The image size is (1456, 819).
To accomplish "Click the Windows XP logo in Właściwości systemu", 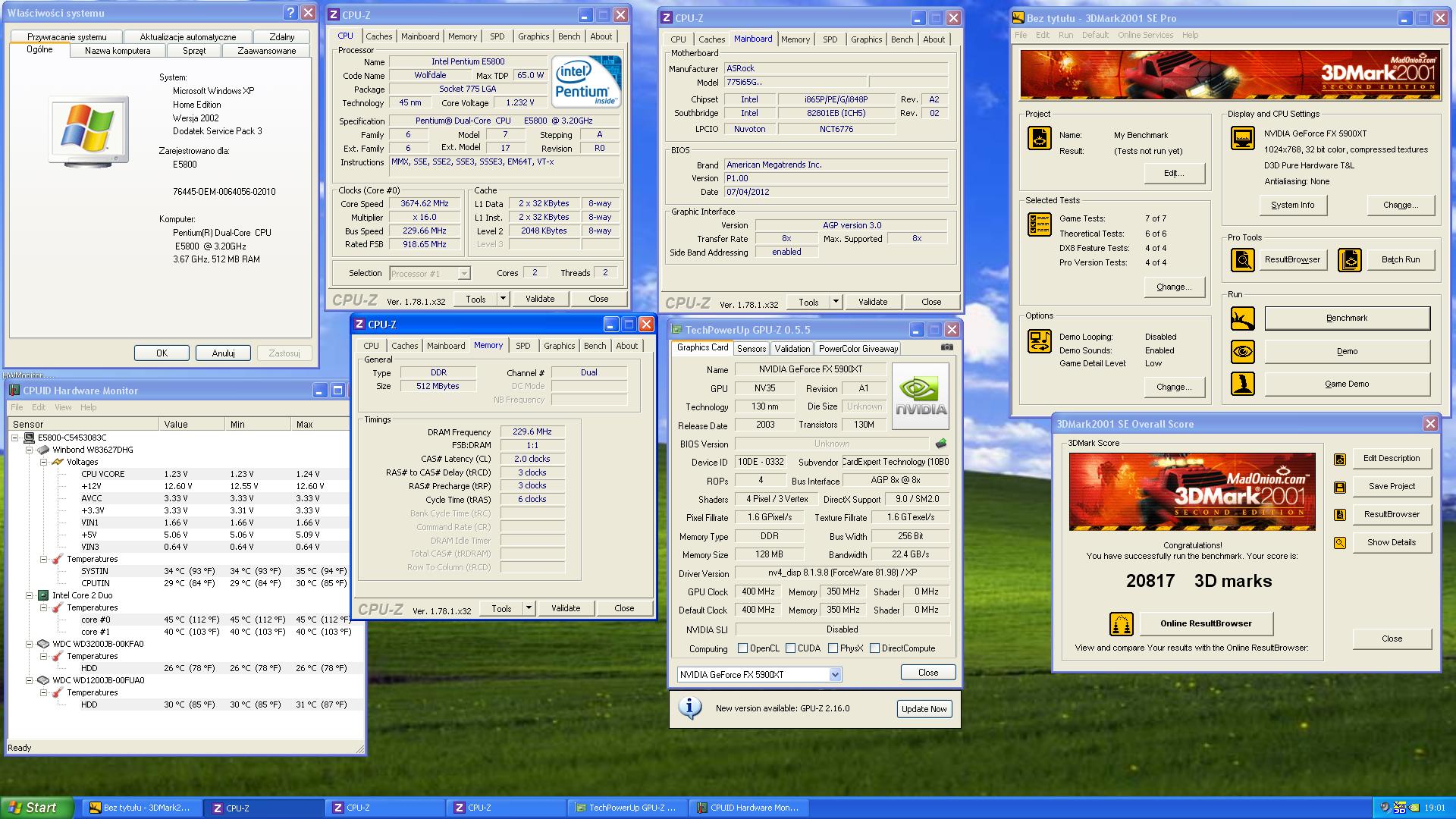I will pos(88,131).
